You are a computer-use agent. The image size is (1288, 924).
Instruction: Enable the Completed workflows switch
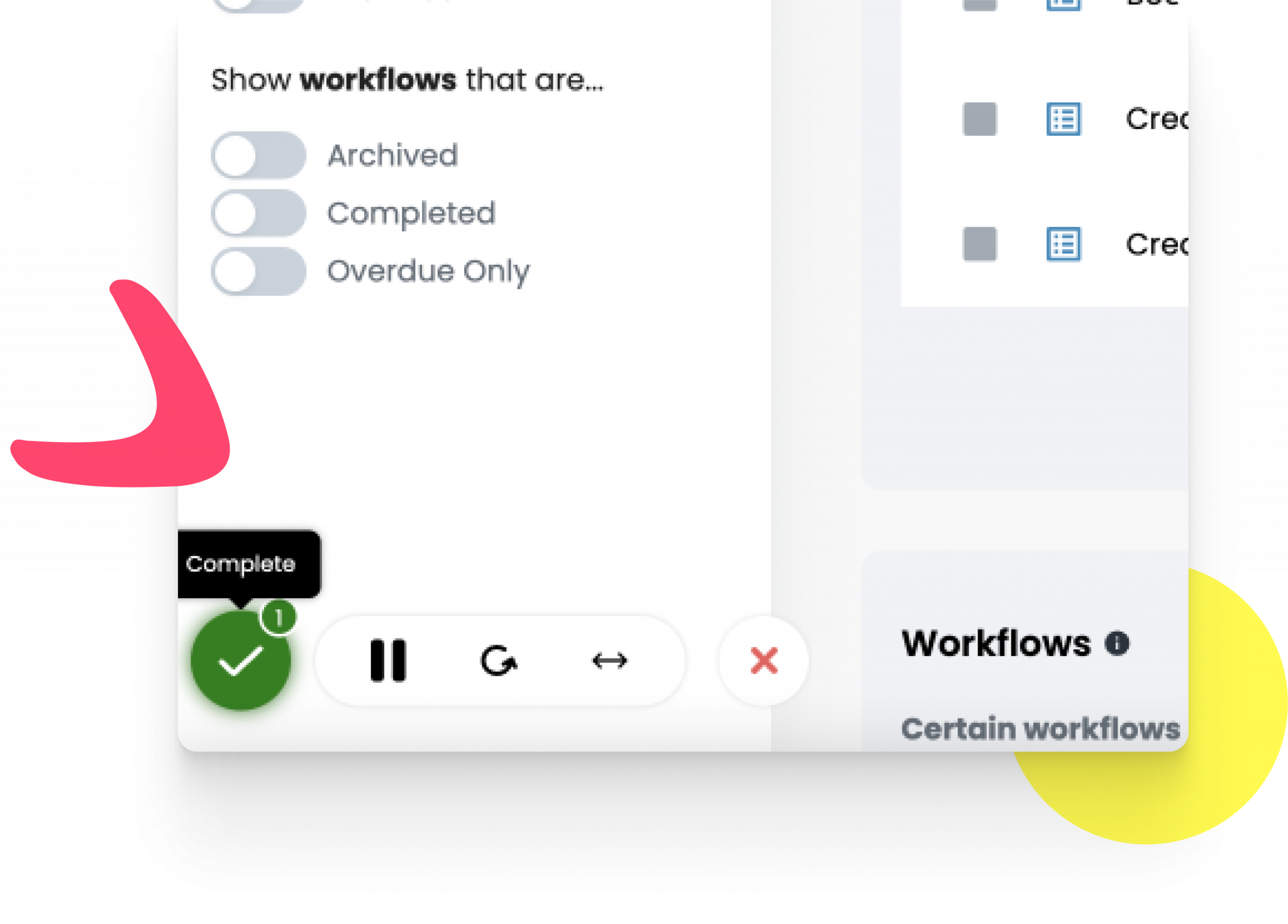click(258, 213)
